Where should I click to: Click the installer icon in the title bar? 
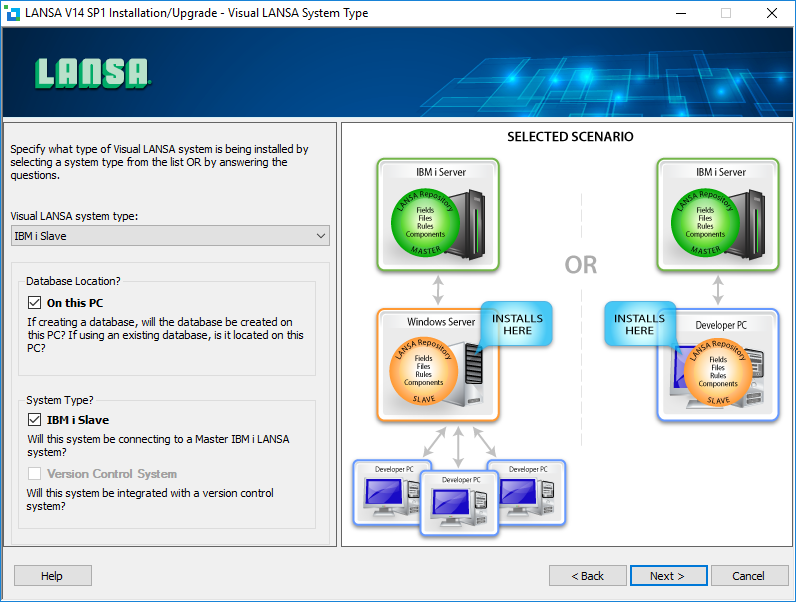pyautogui.click(x=12, y=13)
